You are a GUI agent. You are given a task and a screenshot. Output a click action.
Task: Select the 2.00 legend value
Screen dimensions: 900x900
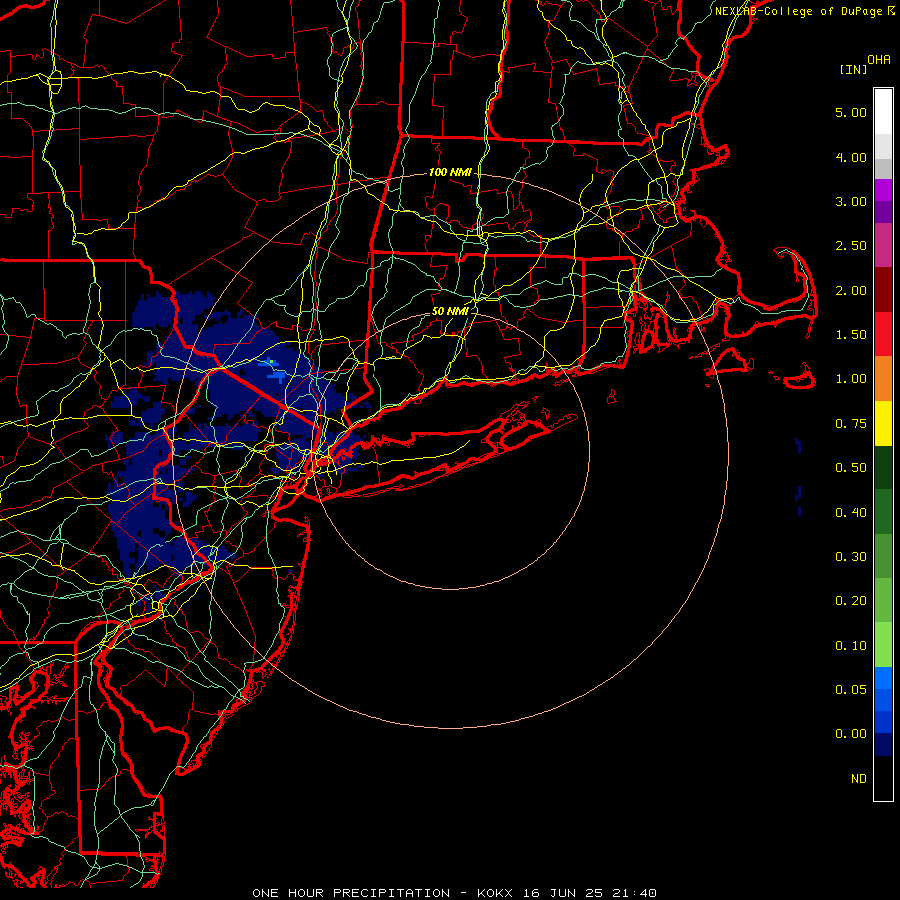click(x=851, y=290)
